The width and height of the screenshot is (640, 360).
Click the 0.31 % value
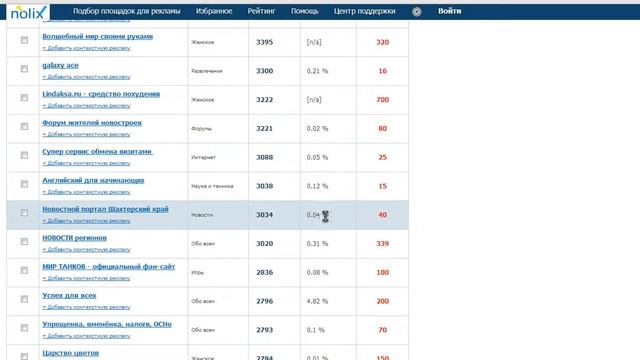(x=317, y=244)
